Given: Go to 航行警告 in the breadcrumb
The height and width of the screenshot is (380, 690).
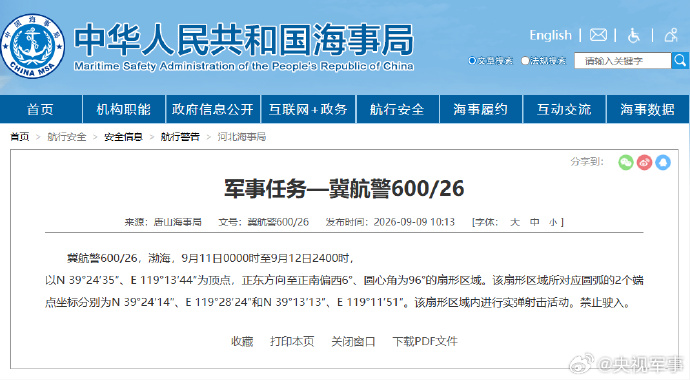Looking at the screenshot, I should [x=180, y=137].
